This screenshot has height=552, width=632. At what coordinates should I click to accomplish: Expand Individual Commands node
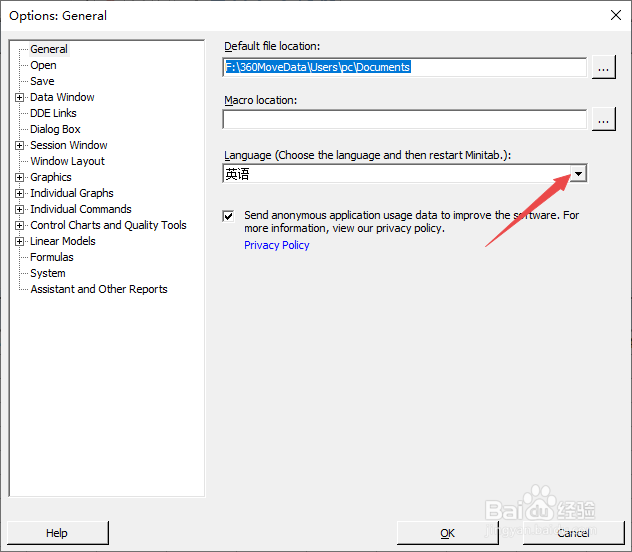[19, 210]
